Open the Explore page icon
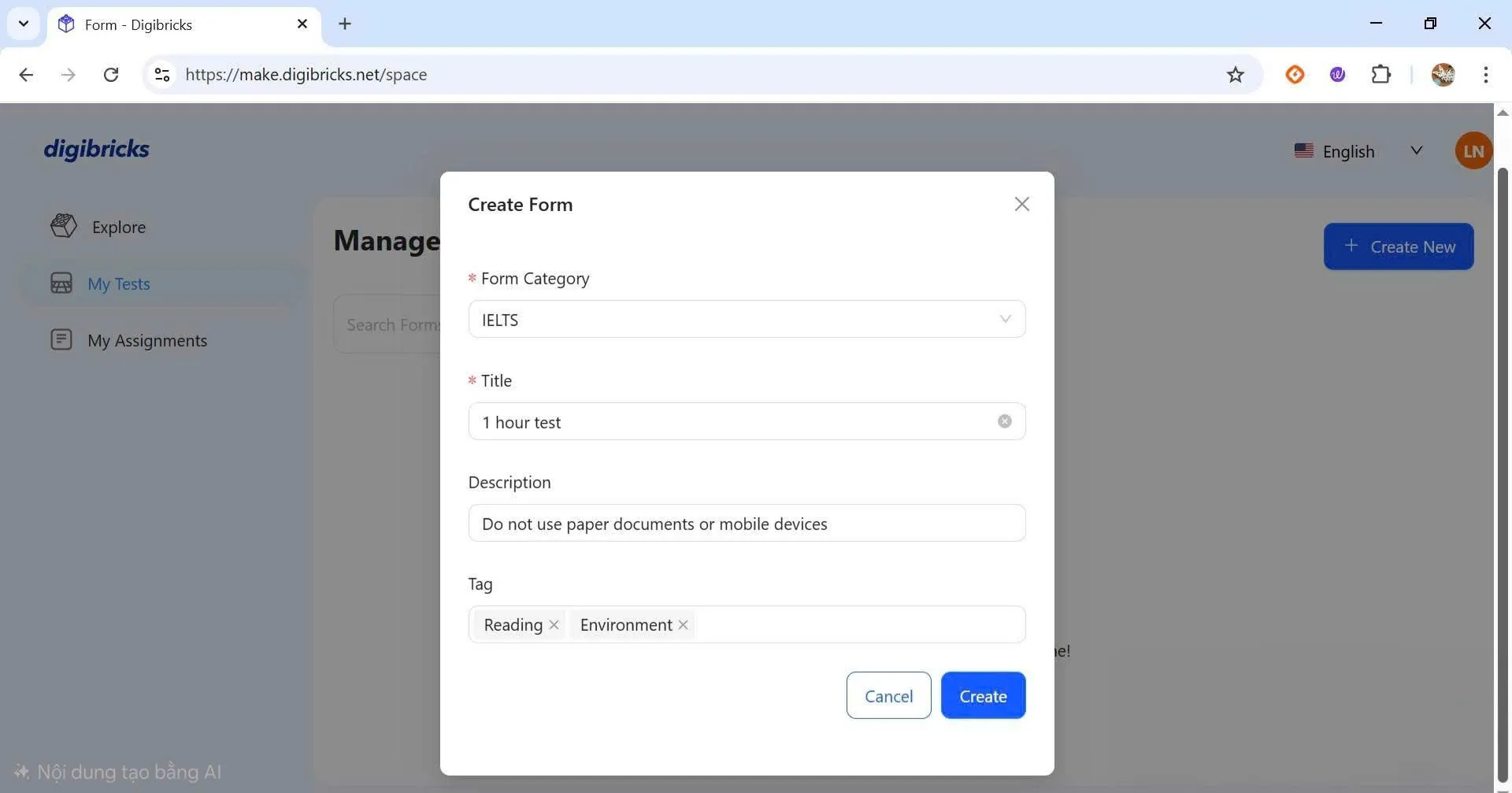1512x793 pixels. coord(64,226)
